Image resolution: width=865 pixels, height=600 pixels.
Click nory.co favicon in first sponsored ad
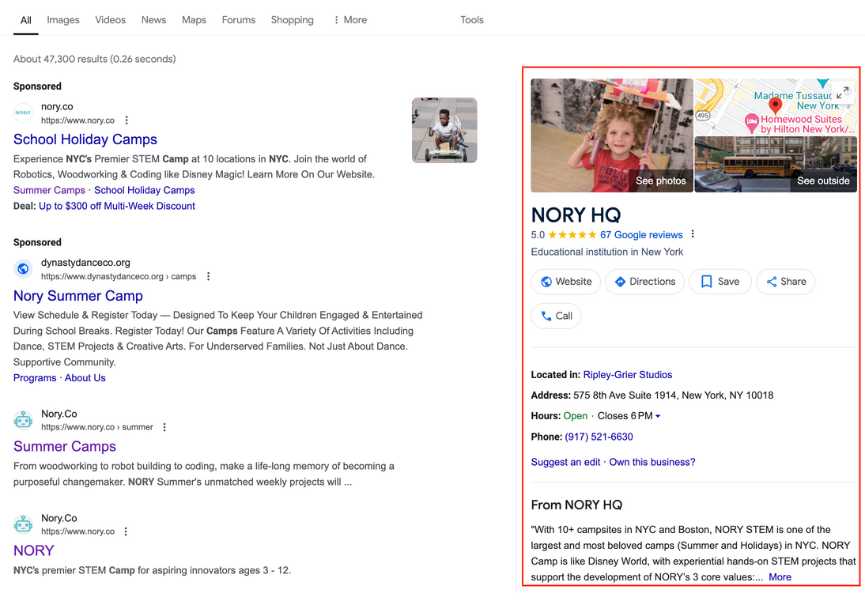point(23,112)
